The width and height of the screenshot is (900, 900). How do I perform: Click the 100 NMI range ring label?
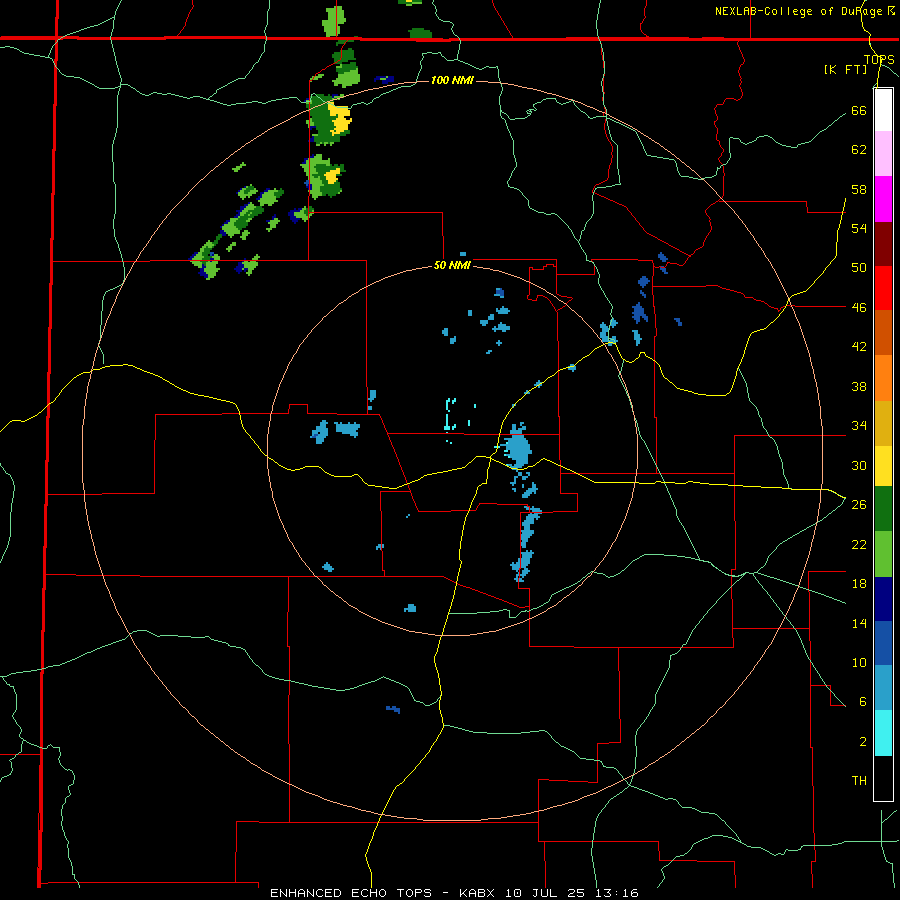pyautogui.click(x=452, y=80)
